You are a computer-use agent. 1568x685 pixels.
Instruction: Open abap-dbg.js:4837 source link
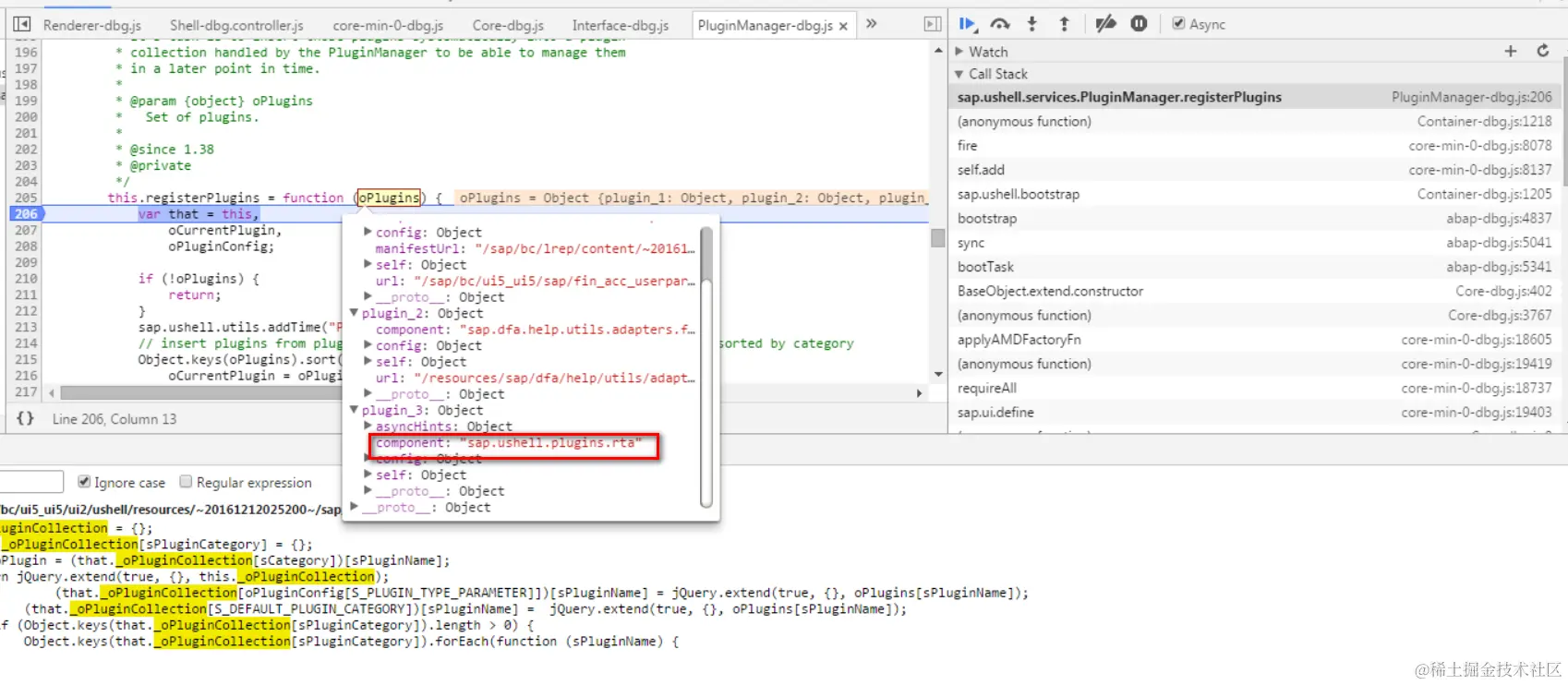tap(1499, 218)
